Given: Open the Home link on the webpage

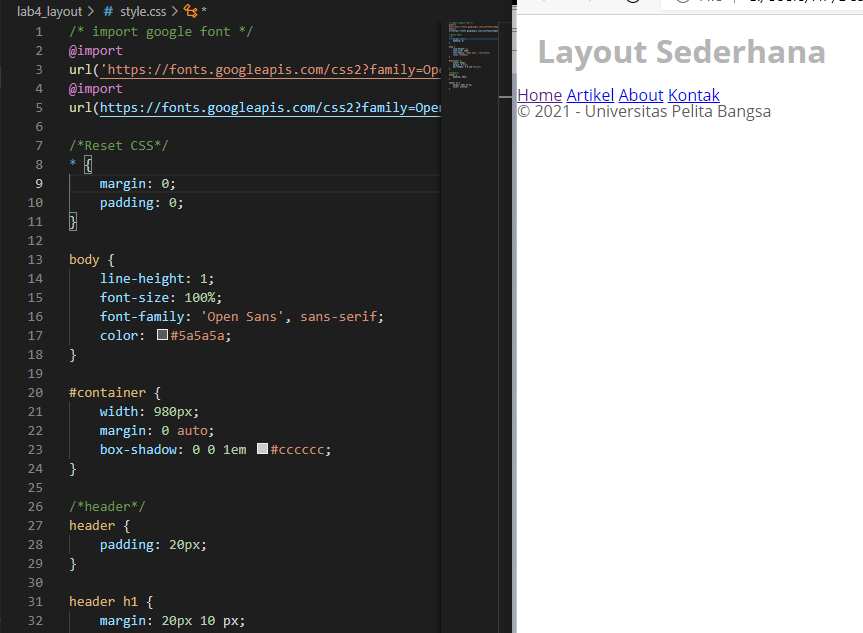Looking at the screenshot, I should [539, 95].
